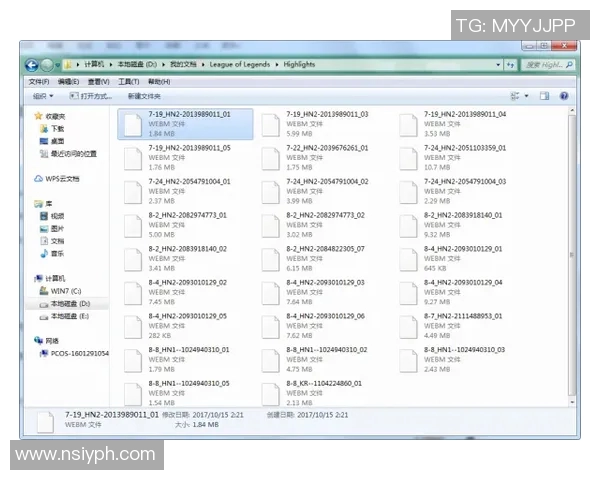Select WIN7 (C:) drive in sidebar
Screen dimensions: 600x480
click(68, 291)
